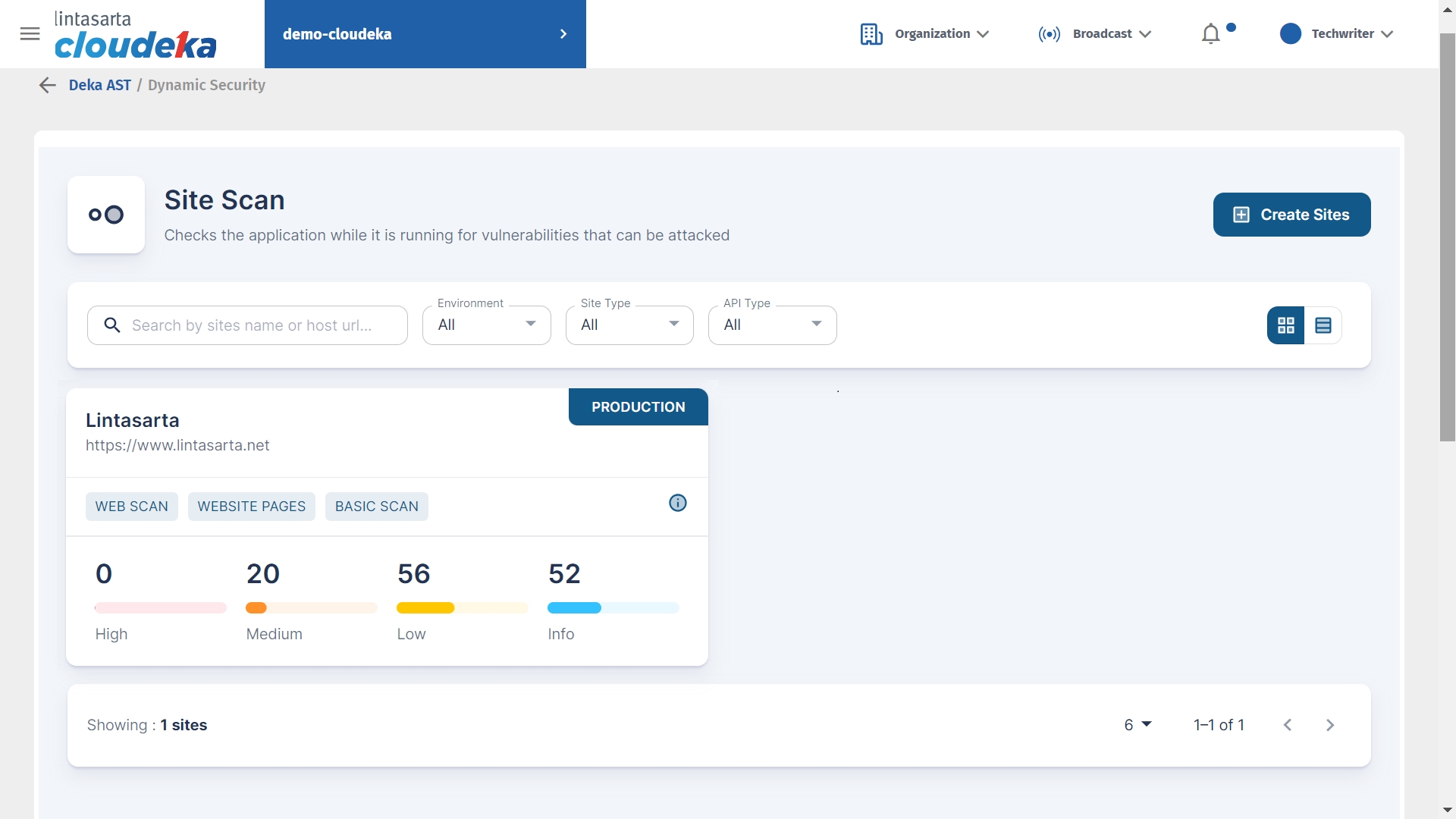This screenshot has width=1456, height=819.
Task: Open the API Type filter dropdown
Action: point(772,325)
